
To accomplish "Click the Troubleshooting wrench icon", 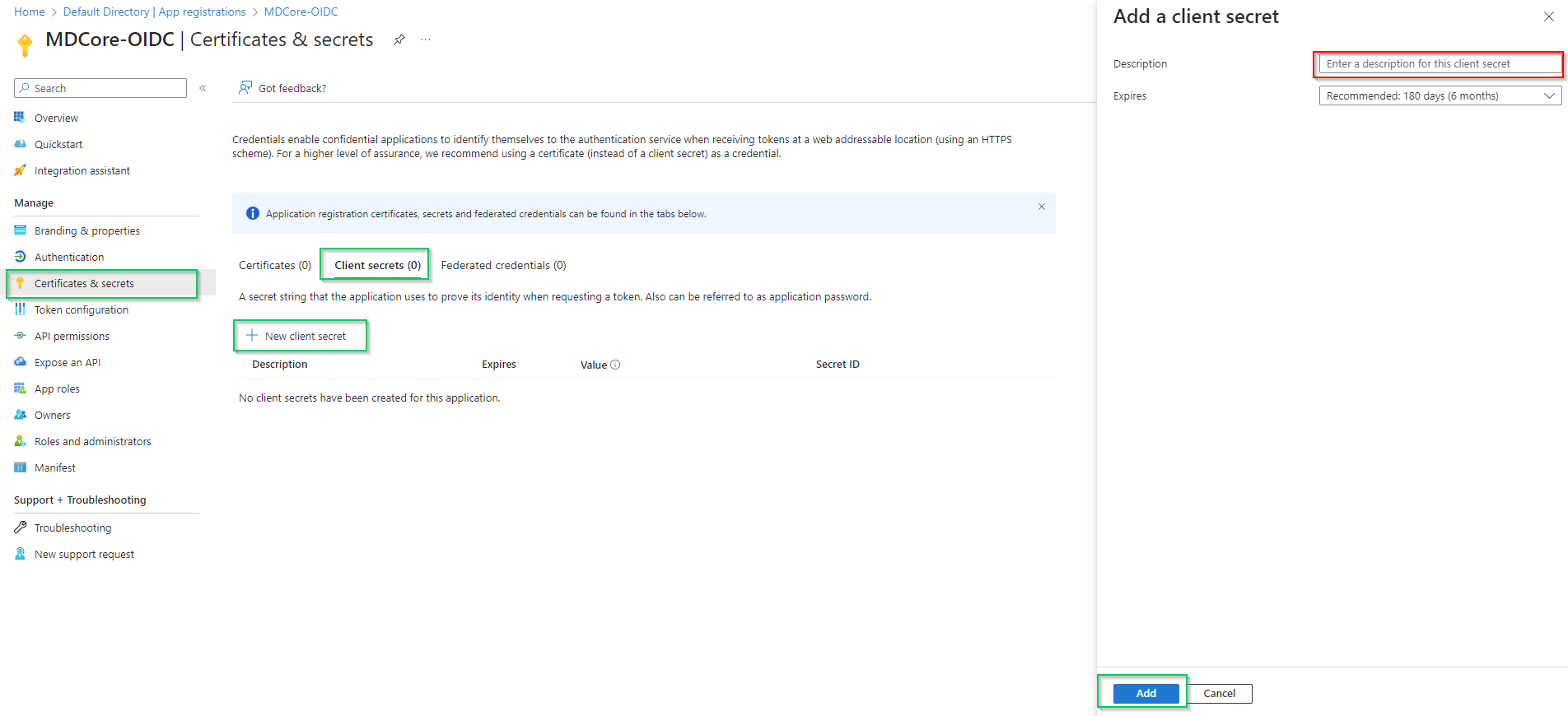I will [20, 528].
